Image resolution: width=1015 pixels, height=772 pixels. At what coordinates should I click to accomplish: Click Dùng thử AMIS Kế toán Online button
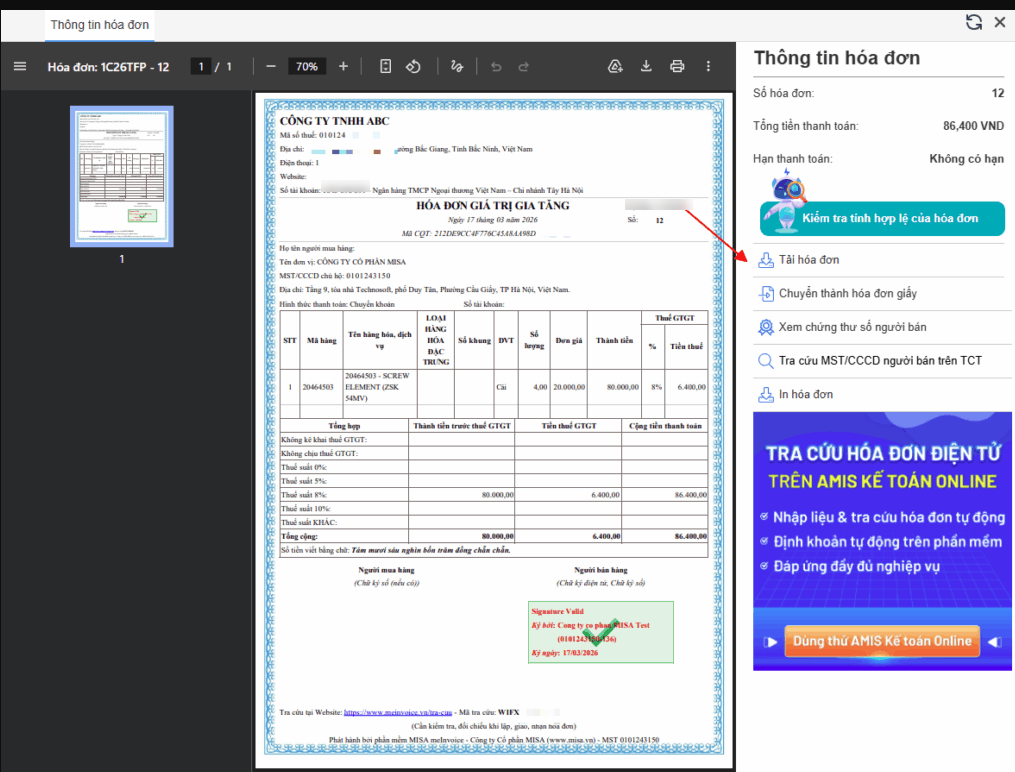882,641
